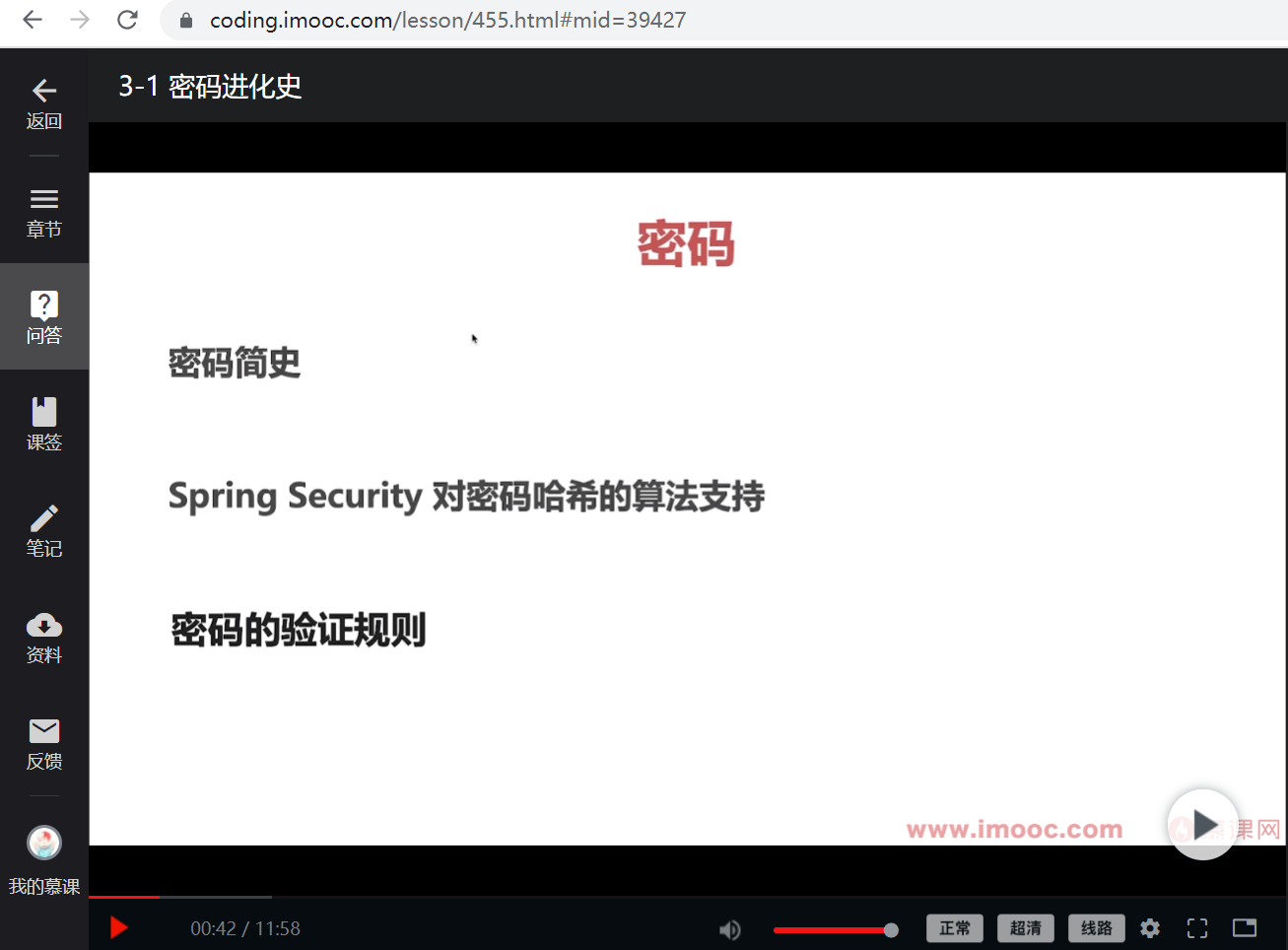Open the 反馈 feedback envelope
Viewport: 1288px width, 950px height.
pyautogui.click(x=44, y=744)
